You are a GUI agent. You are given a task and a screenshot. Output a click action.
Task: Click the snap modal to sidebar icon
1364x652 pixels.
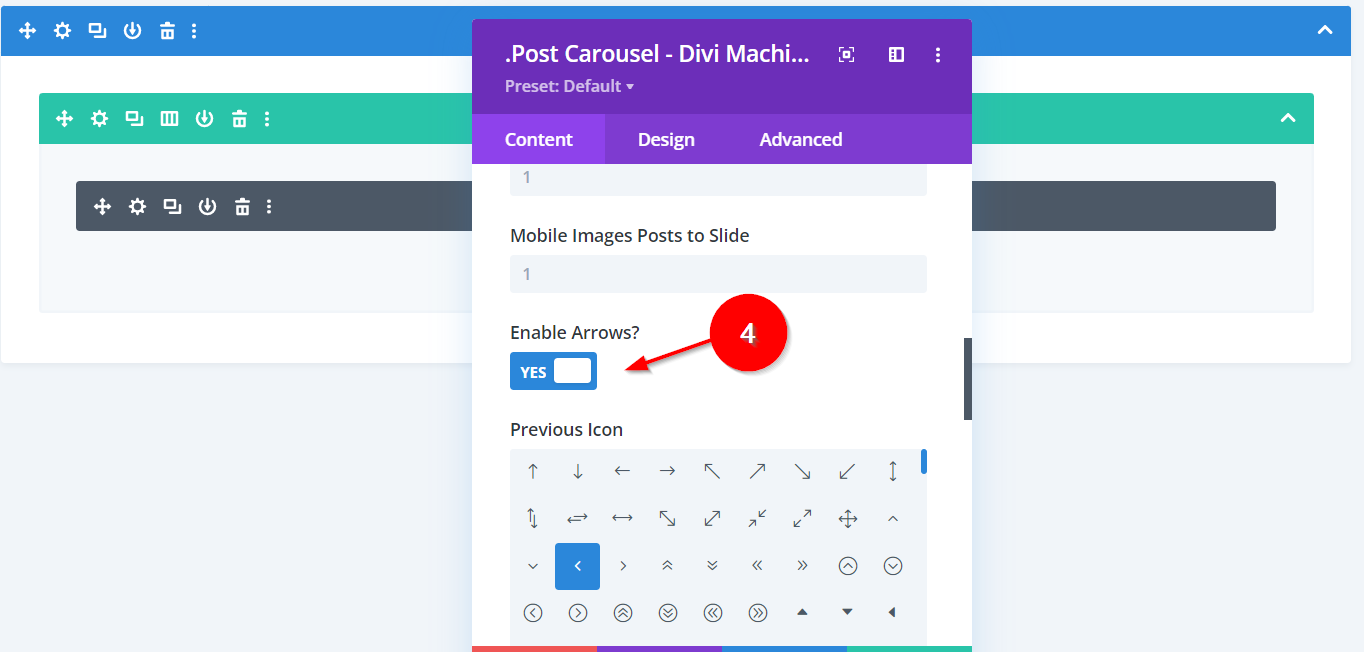tap(896, 55)
